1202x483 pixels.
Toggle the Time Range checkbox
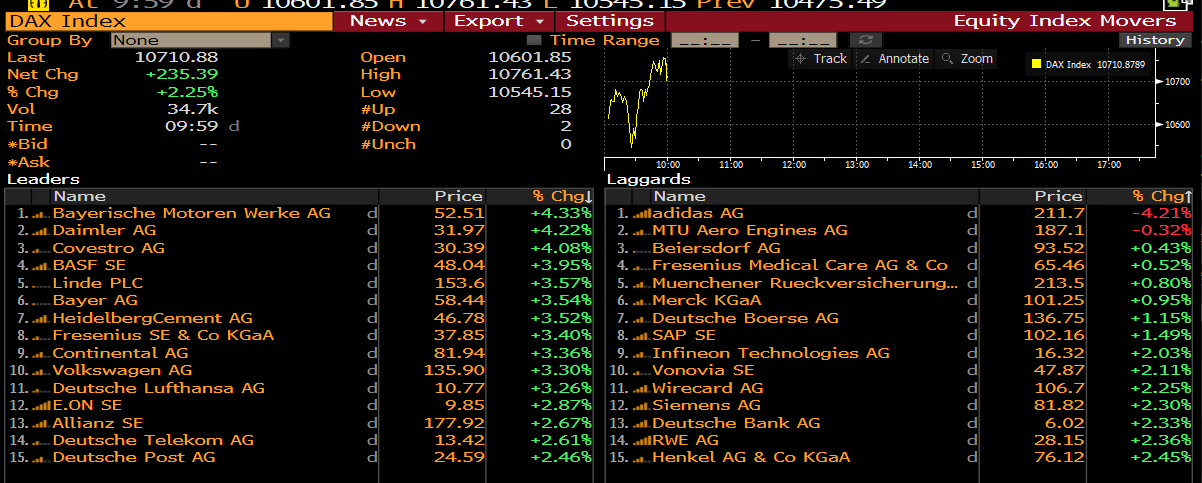click(x=533, y=40)
